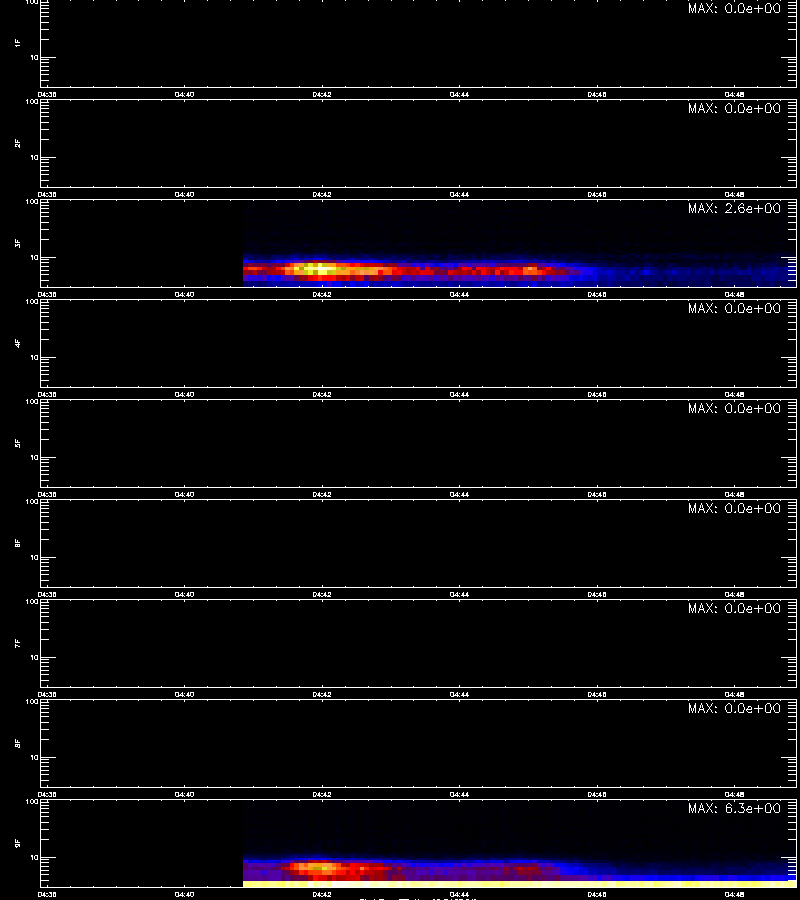Select the "1F" axis label
This screenshot has width=800, height=900.
(18, 43)
